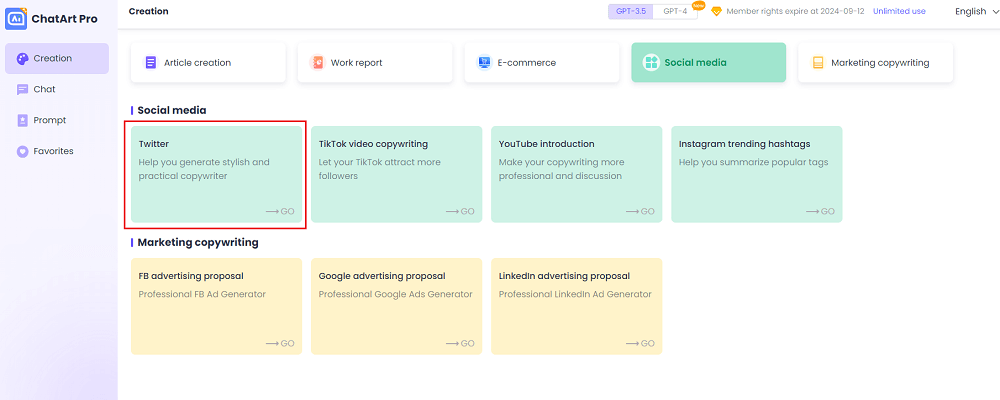The image size is (1000, 400).
Task: Click the Favorites heart icon in sidebar
Action: (22, 151)
